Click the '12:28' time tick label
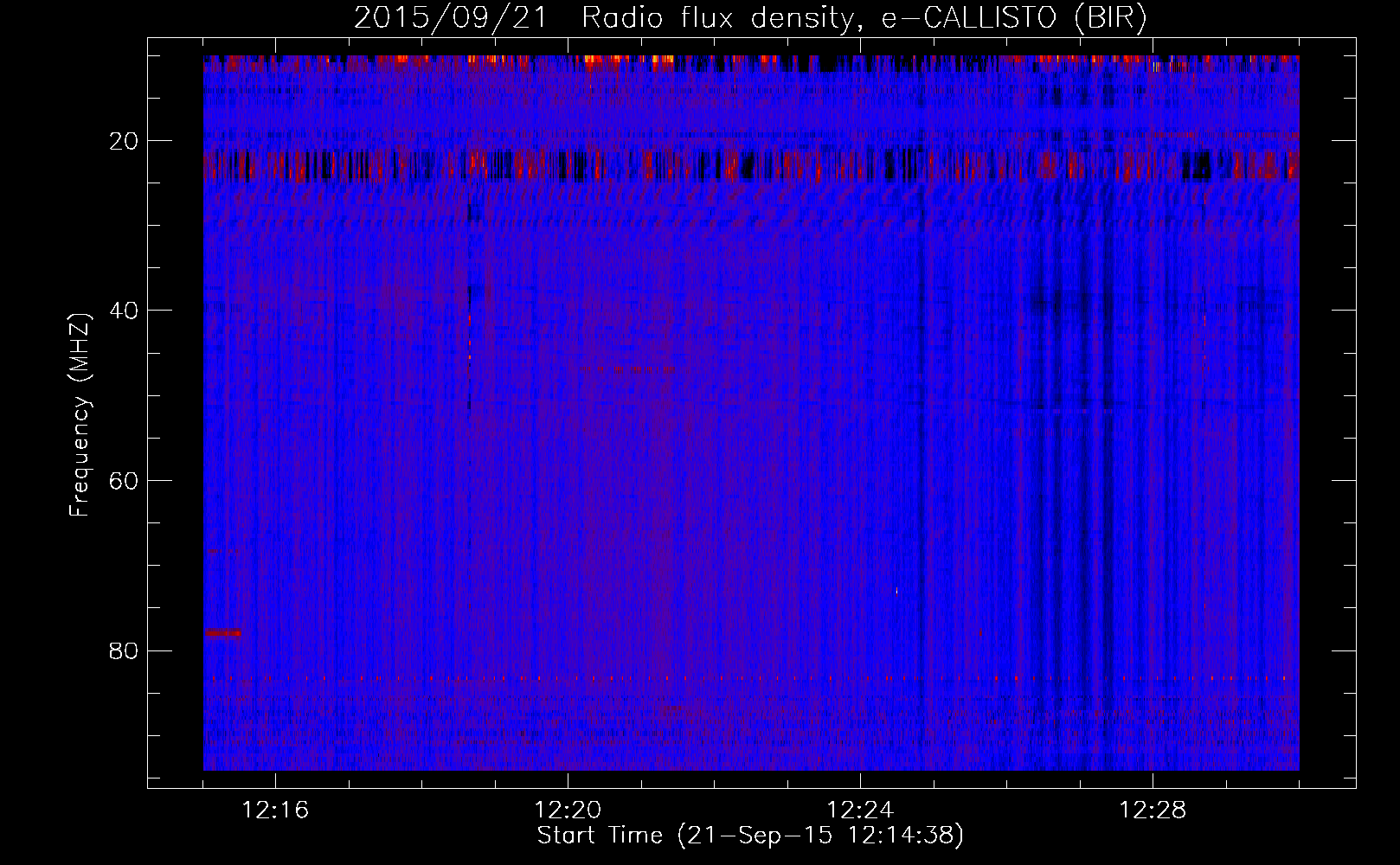This screenshot has width=1400, height=865. tap(1153, 811)
